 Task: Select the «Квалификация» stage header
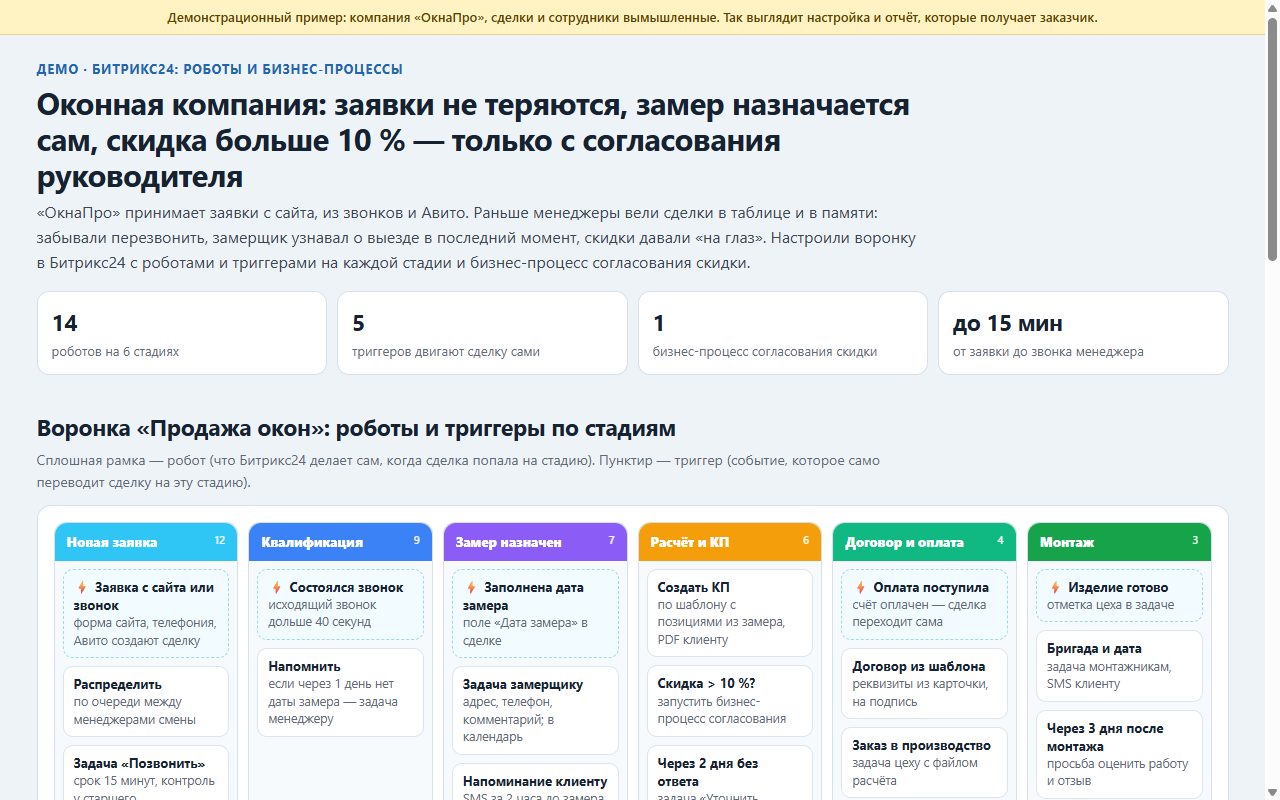coord(340,542)
